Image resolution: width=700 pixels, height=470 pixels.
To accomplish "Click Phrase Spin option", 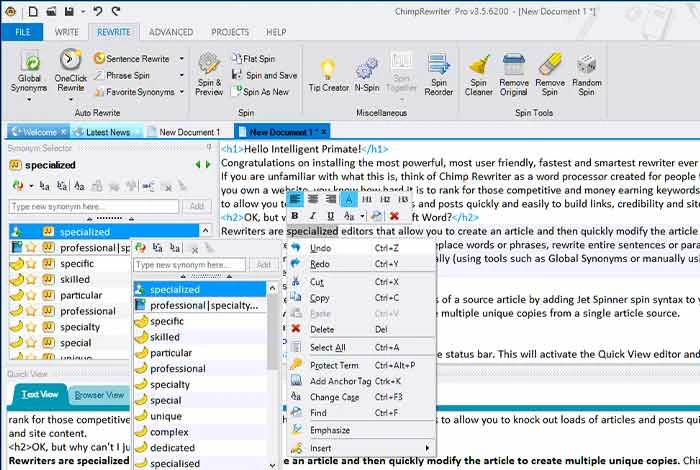I will 122,75.
